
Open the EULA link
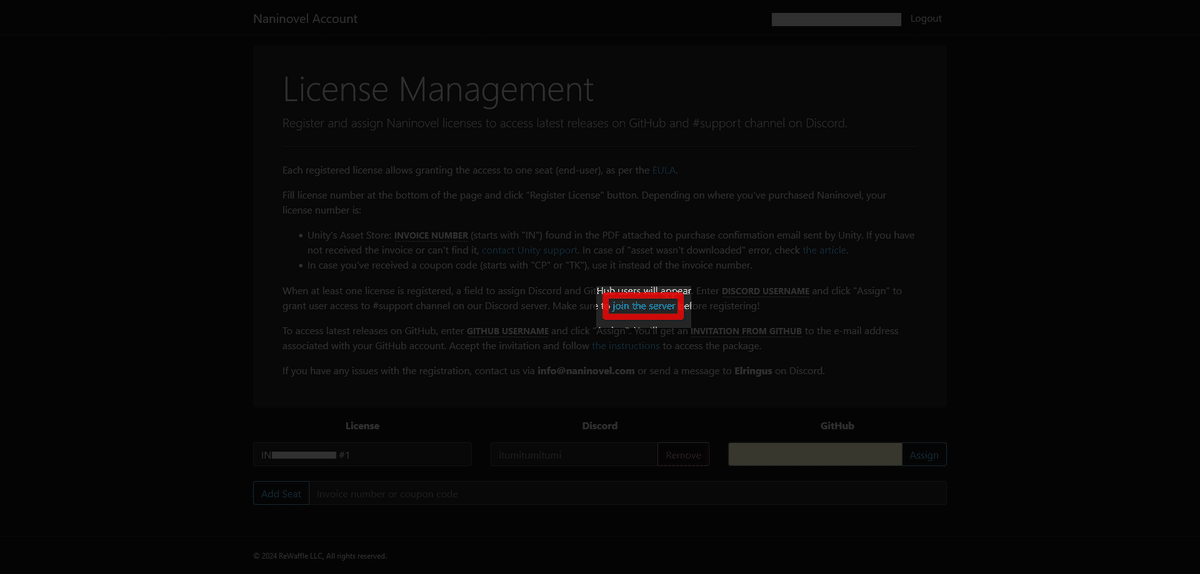[x=664, y=170]
